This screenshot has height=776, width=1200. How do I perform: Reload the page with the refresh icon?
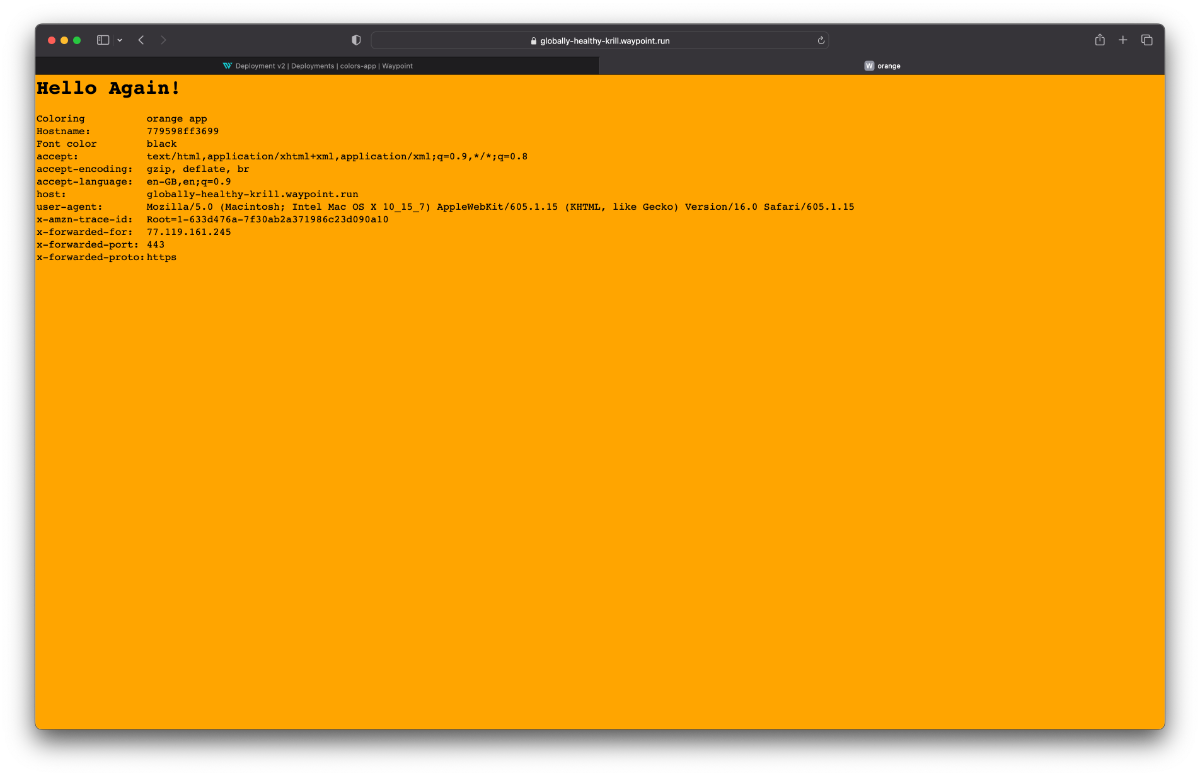[821, 41]
